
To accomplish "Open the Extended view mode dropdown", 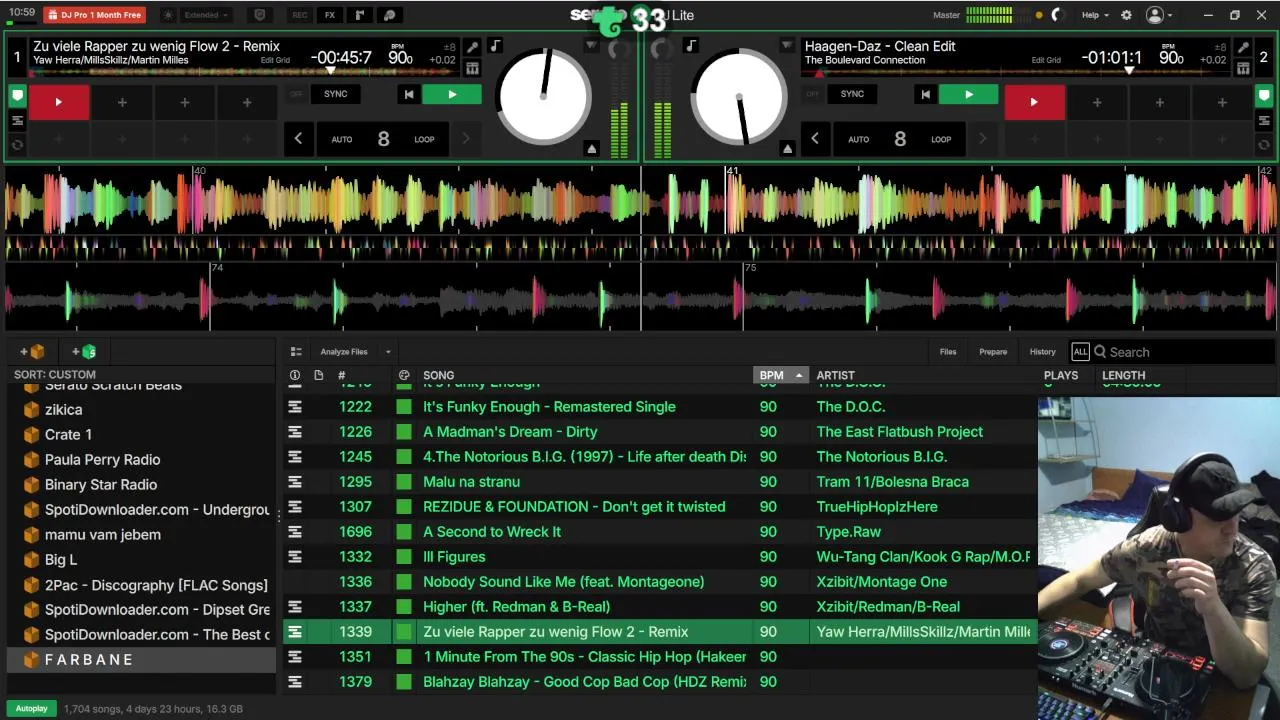I will [207, 15].
